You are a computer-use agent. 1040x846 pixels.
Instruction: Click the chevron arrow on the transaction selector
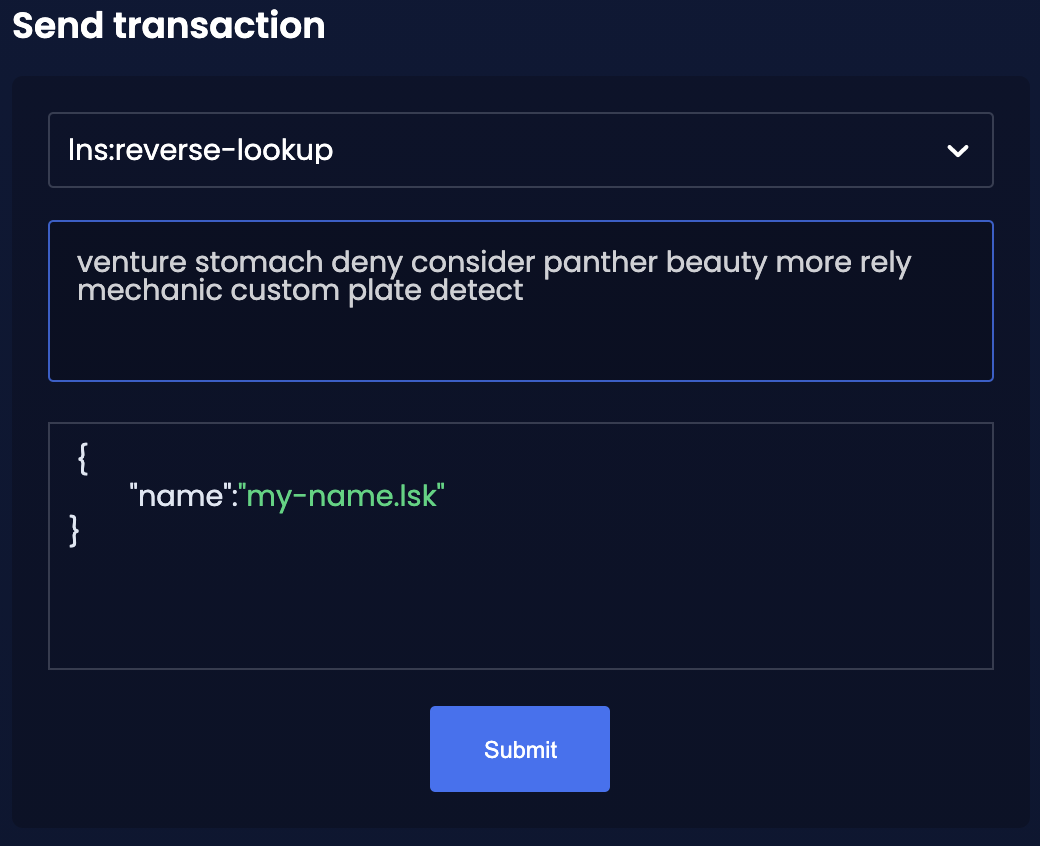point(958,151)
